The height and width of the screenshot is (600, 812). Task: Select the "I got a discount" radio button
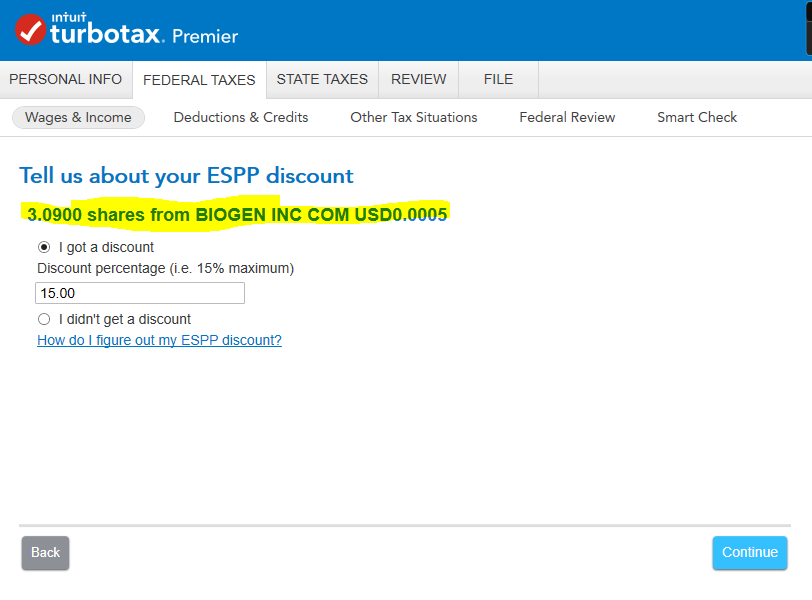[x=44, y=247]
